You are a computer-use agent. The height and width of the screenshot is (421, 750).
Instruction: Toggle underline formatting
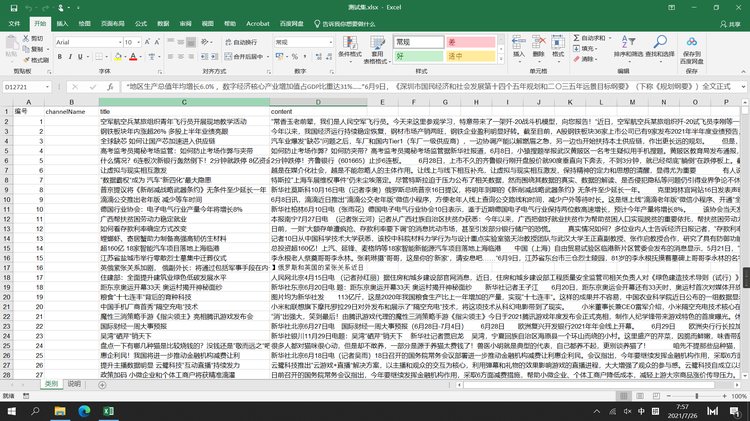coord(80,56)
